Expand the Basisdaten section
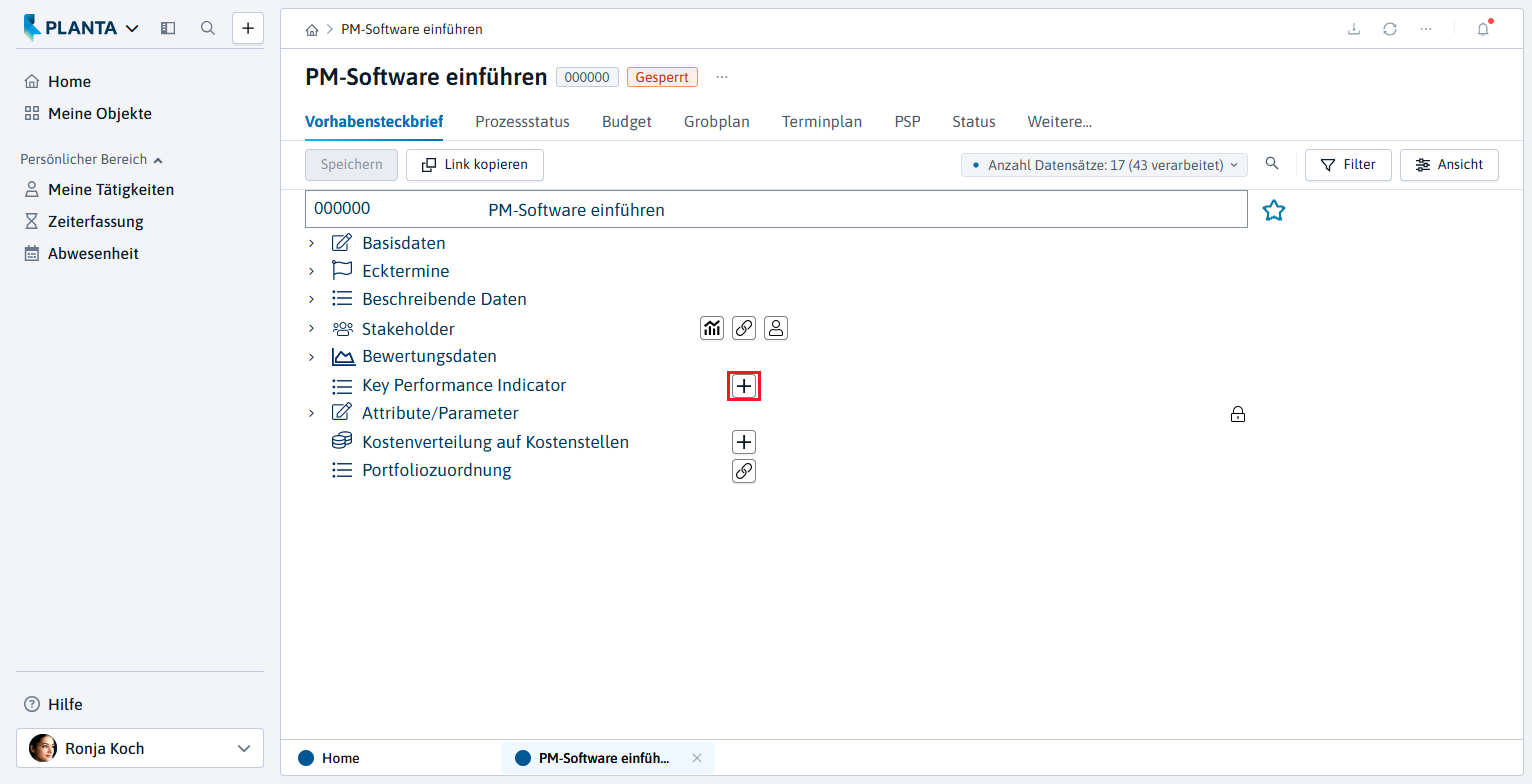The height and width of the screenshot is (784, 1532). click(x=311, y=243)
